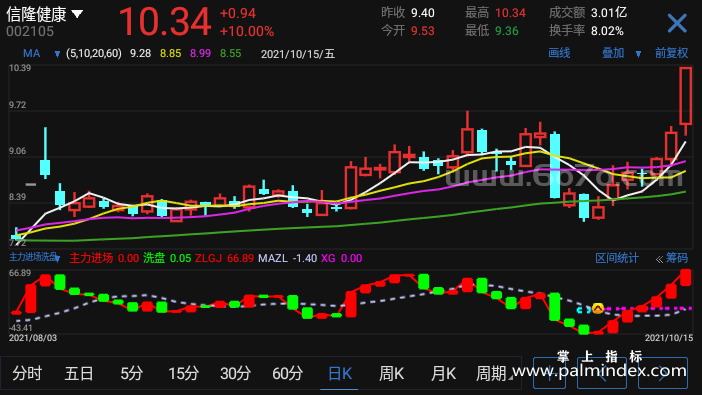Open the 信隆健康 stock name dropdown arrow

point(77,14)
